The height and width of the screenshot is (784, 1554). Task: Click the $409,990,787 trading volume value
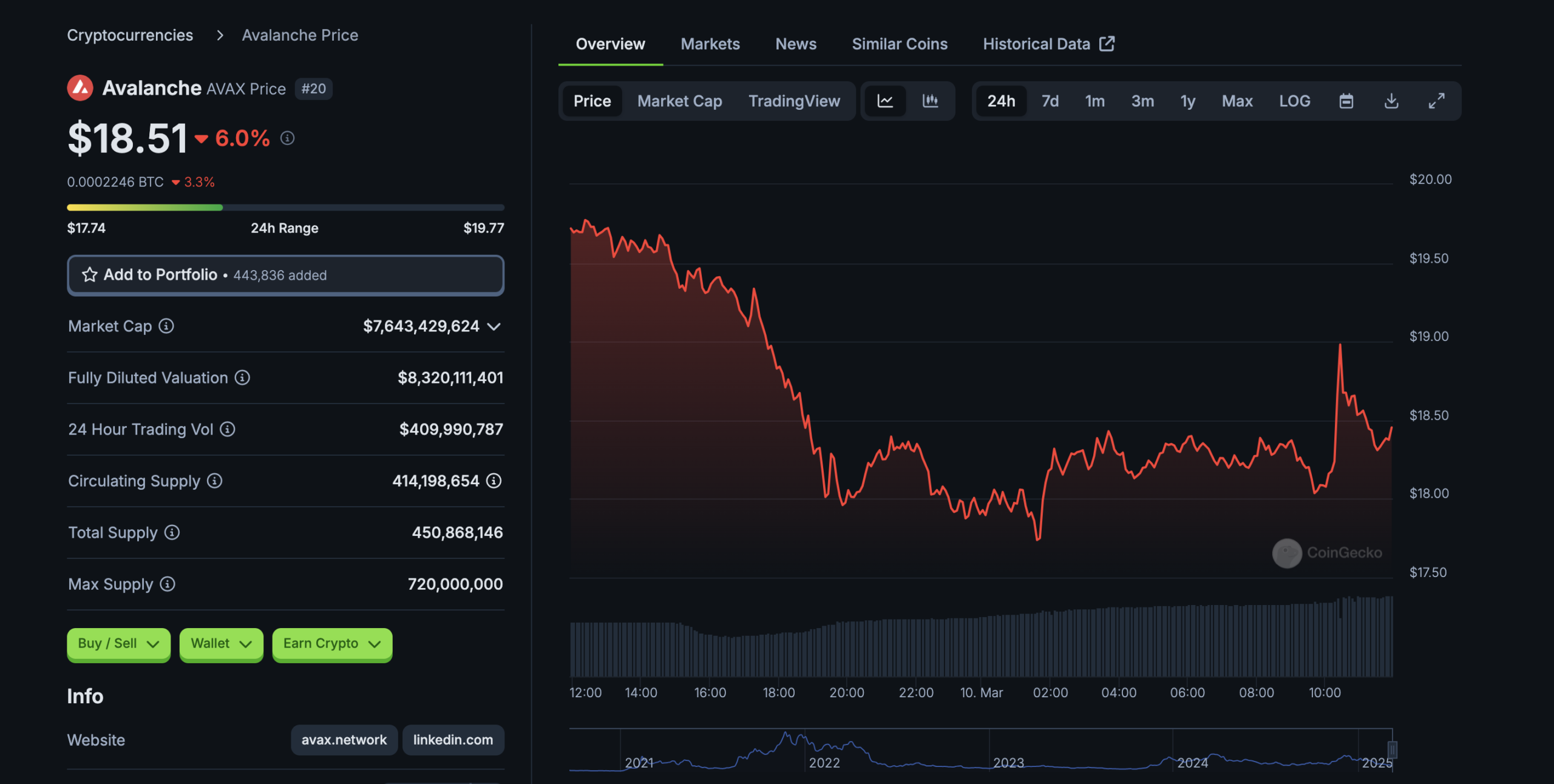451,430
